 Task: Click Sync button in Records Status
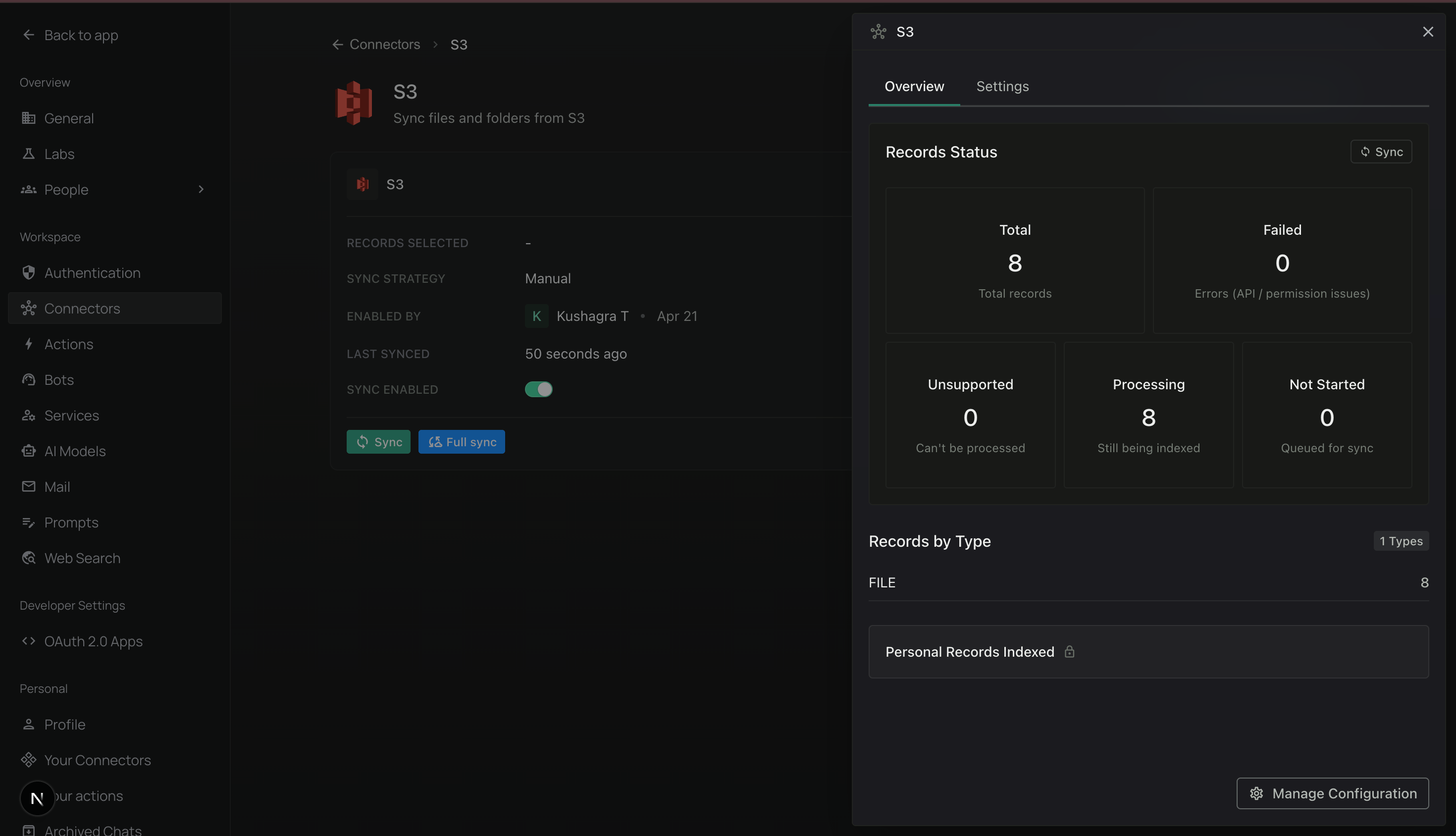tap(1381, 152)
